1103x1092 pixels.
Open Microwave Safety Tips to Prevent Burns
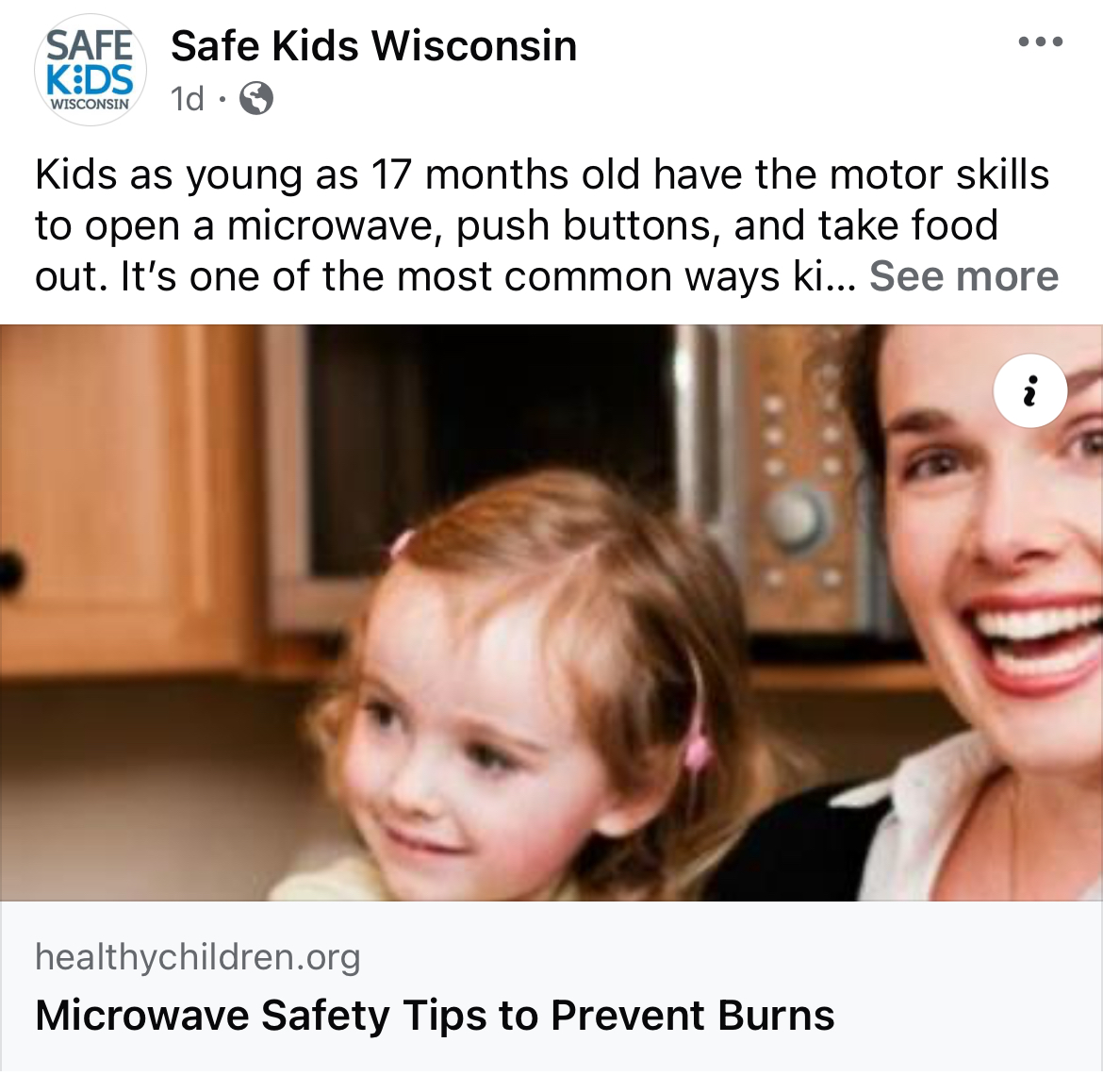pyautogui.click(x=435, y=1016)
